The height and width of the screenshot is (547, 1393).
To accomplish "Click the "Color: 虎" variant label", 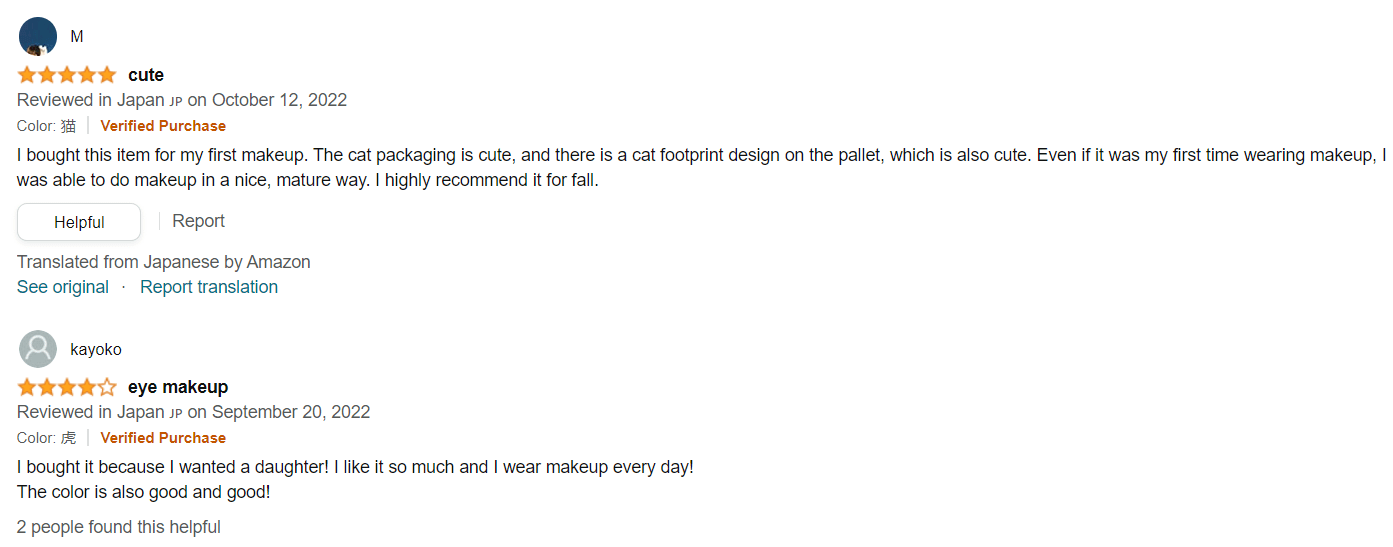I will click(x=46, y=438).
